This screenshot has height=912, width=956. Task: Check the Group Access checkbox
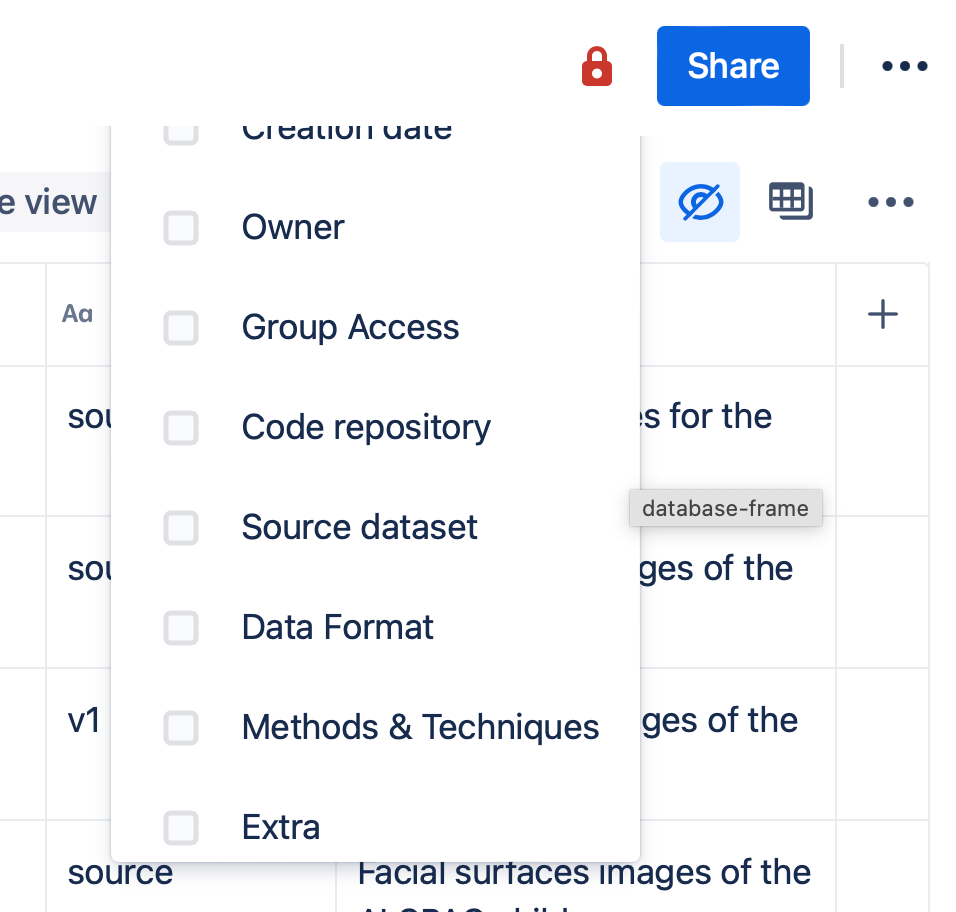[181, 328]
